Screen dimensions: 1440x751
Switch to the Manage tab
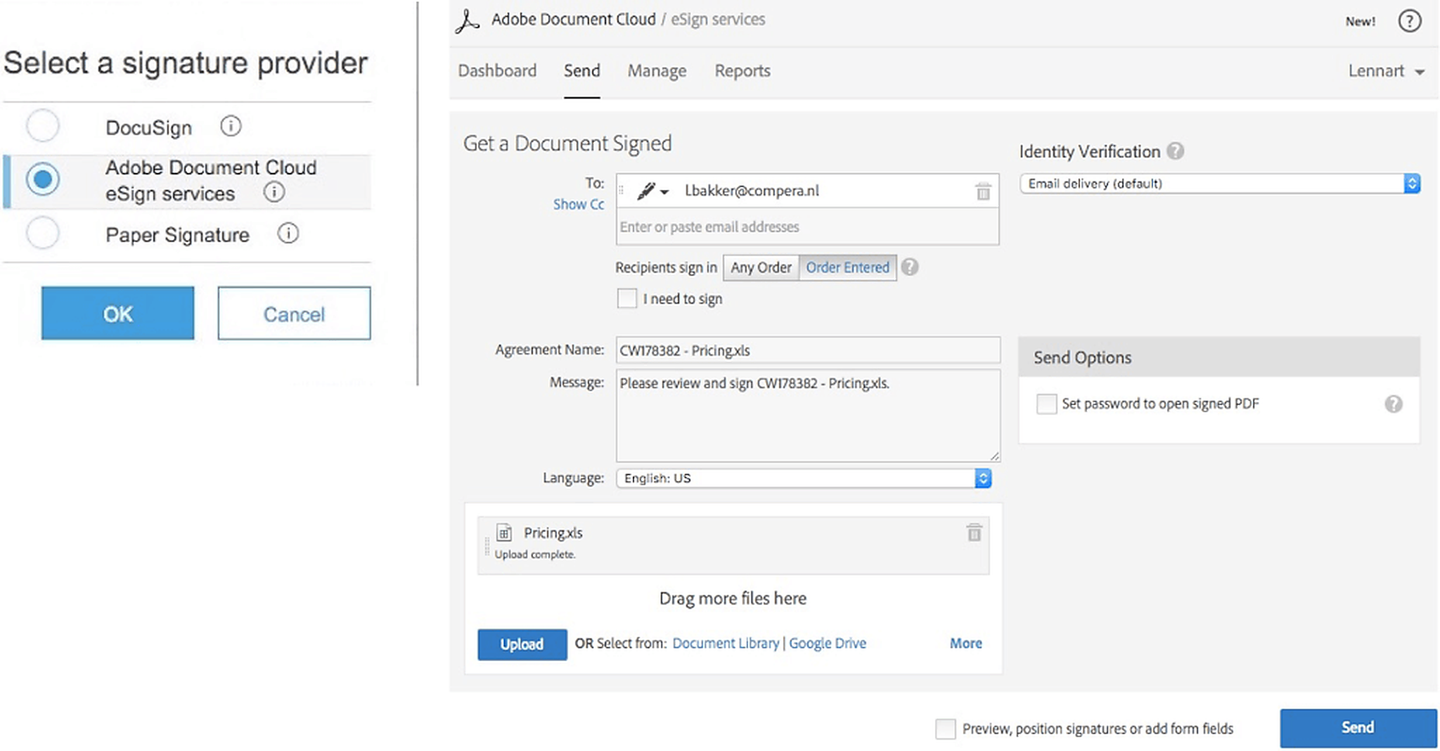[657, 71]
